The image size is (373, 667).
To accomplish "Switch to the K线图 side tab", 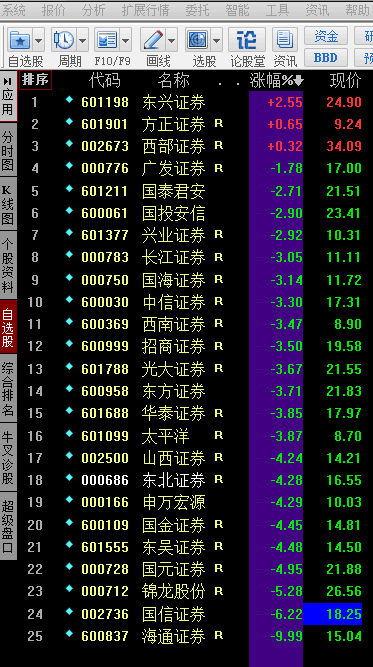I will click(8, 204).
